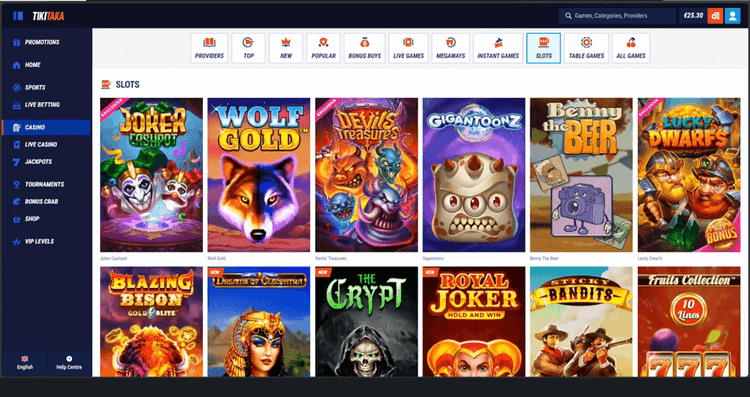Select the Table Games category tab

coord(586,48)
